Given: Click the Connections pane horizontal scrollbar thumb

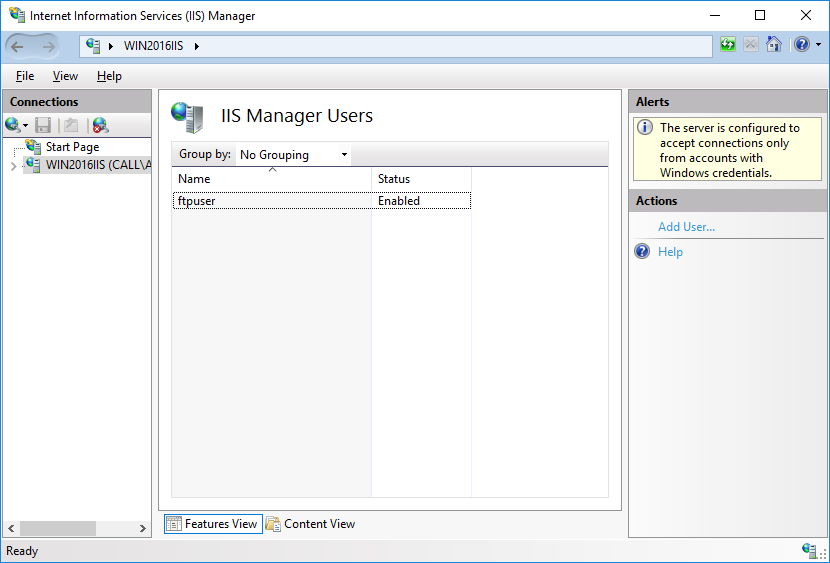Looking at the screenshot, I should click(x=58, y=528).
